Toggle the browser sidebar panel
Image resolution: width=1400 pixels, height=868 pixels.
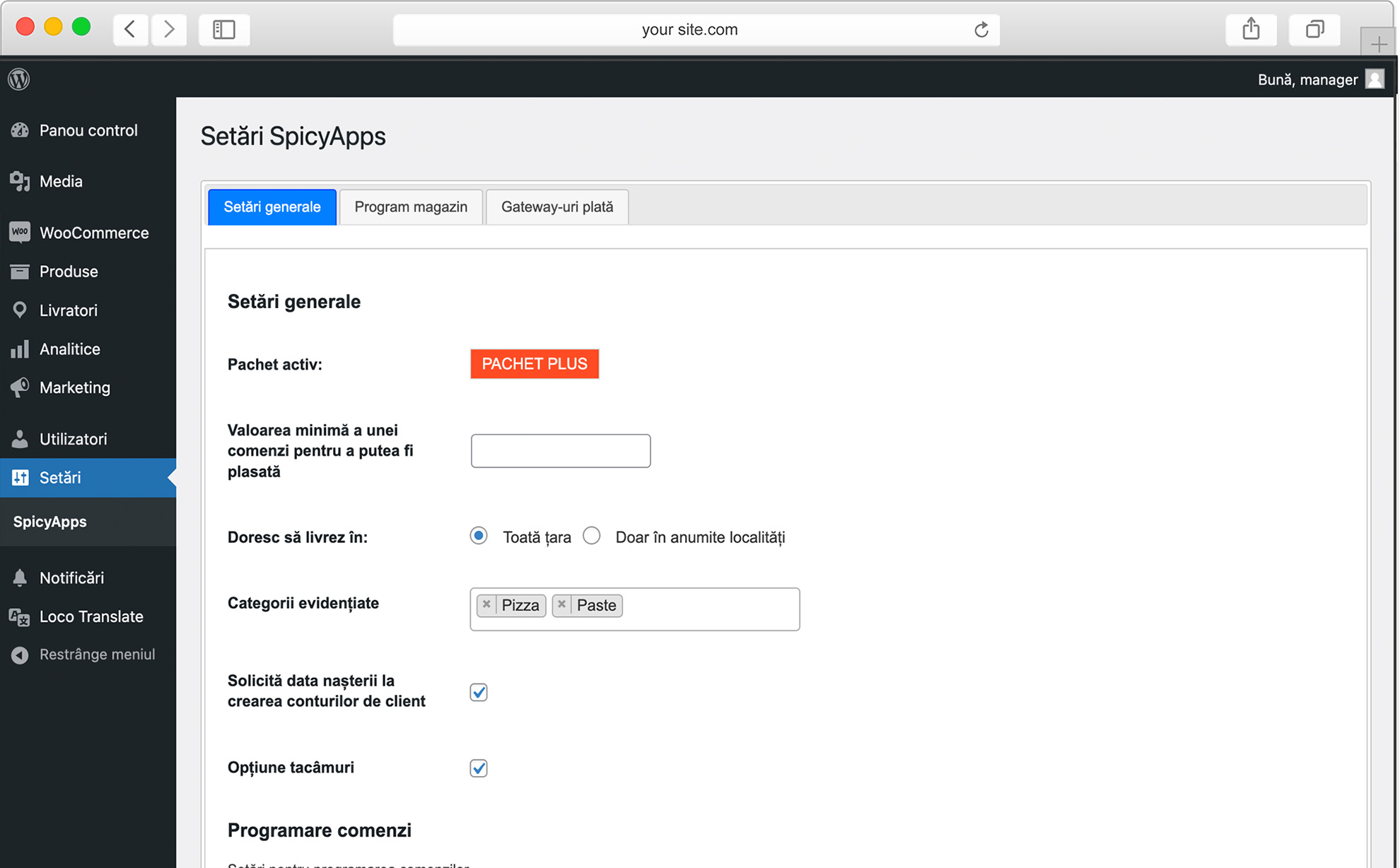[x=224, y=29]
